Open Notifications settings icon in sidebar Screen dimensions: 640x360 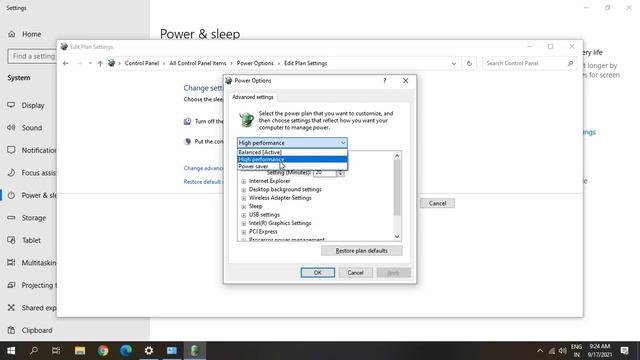[11, 150]
